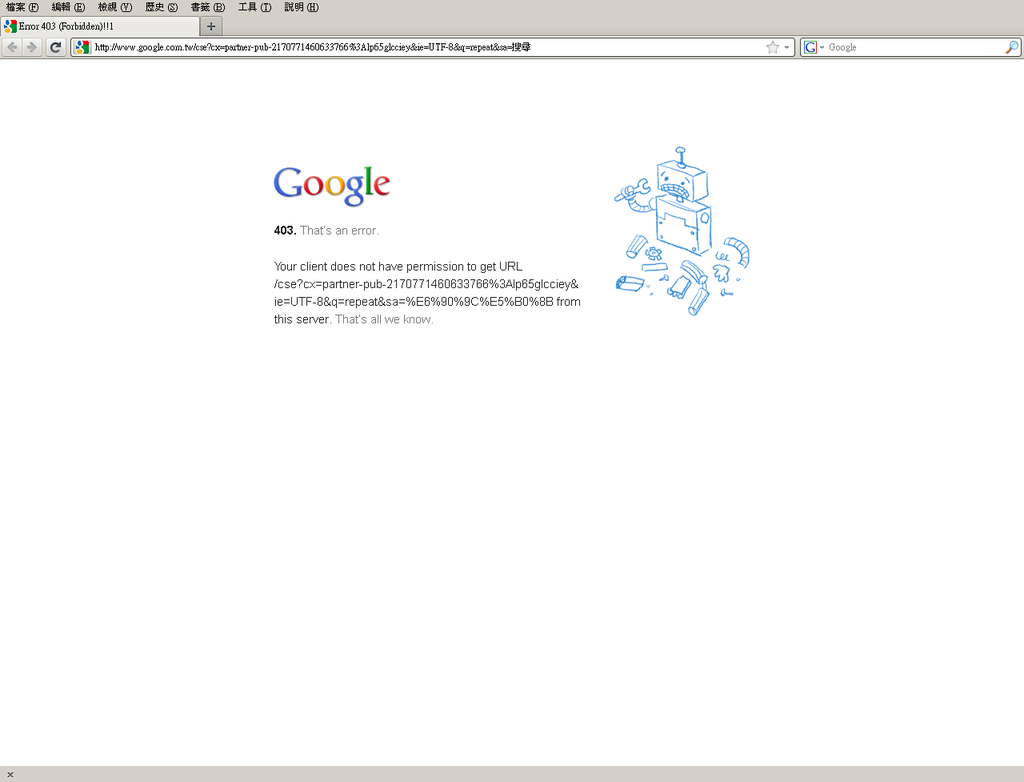Click the broken robot illustration
Image resolution: width=1024 pixels, height=782 pixels.
pyautogui.click(x=682, y=231)
